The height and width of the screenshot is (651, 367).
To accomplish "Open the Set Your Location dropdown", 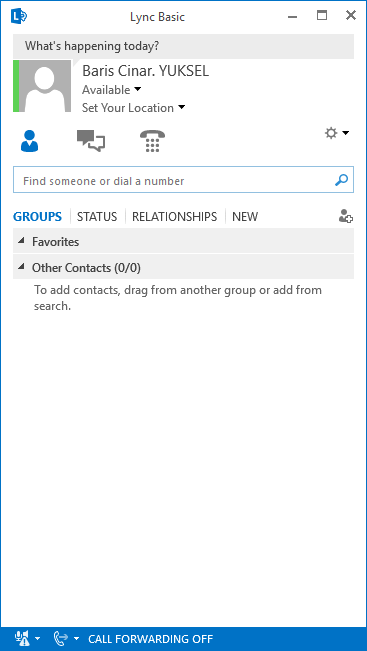I will (x=133, y=108).
